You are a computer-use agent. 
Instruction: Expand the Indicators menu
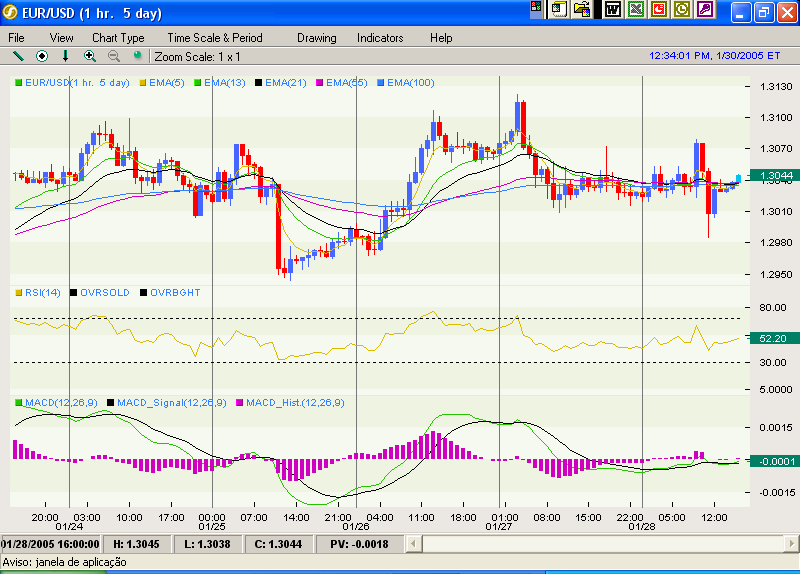380,38
